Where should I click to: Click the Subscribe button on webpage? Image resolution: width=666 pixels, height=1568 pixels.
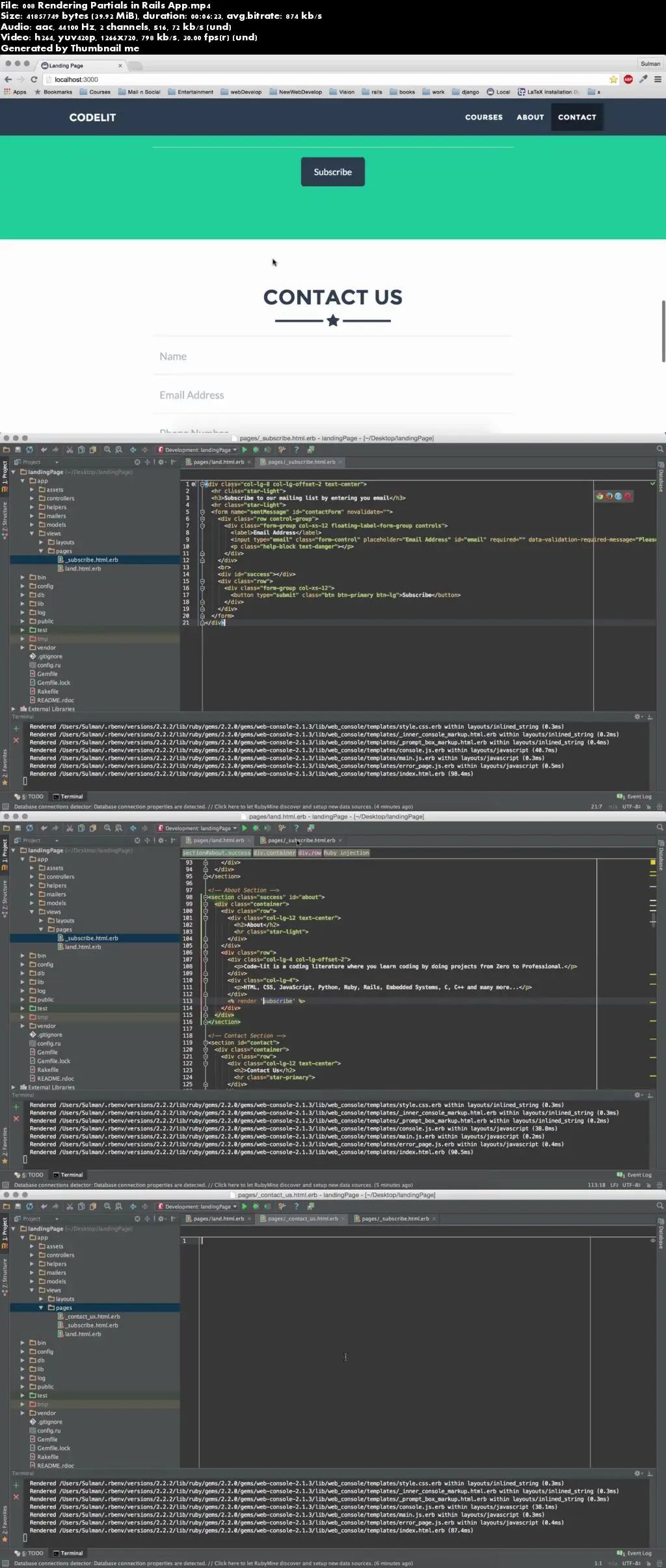click(332, 172)
